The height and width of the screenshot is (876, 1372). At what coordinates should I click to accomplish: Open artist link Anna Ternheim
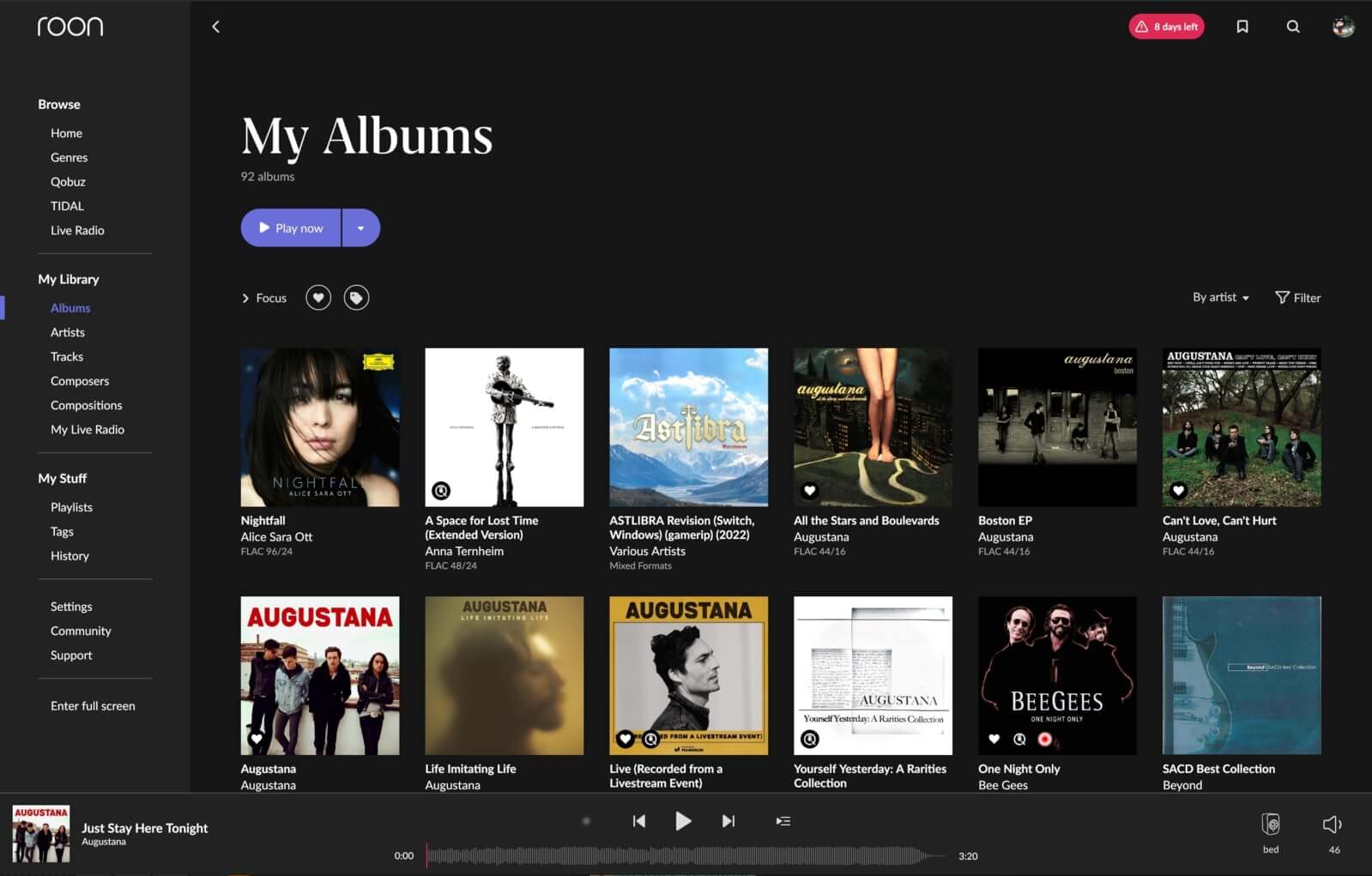pos(464,552)
